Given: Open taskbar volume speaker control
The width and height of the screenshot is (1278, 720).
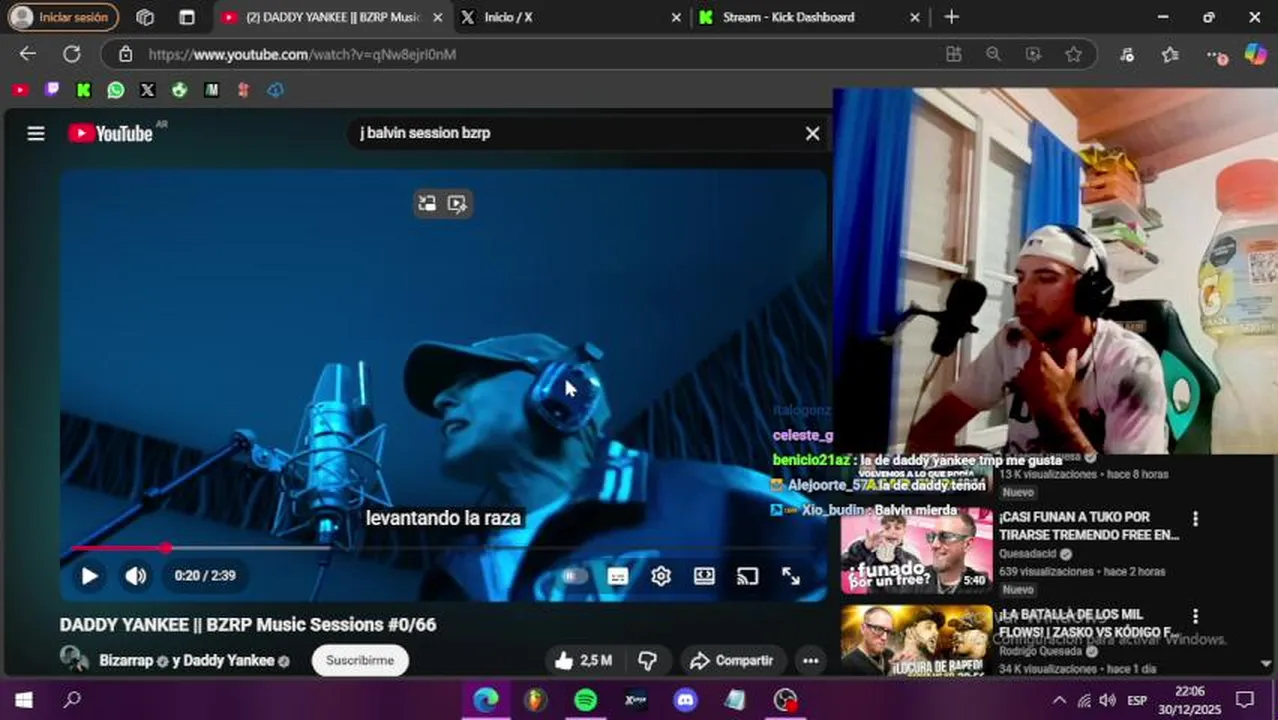Looking at the screenshot, I should tap(1108, 700).
